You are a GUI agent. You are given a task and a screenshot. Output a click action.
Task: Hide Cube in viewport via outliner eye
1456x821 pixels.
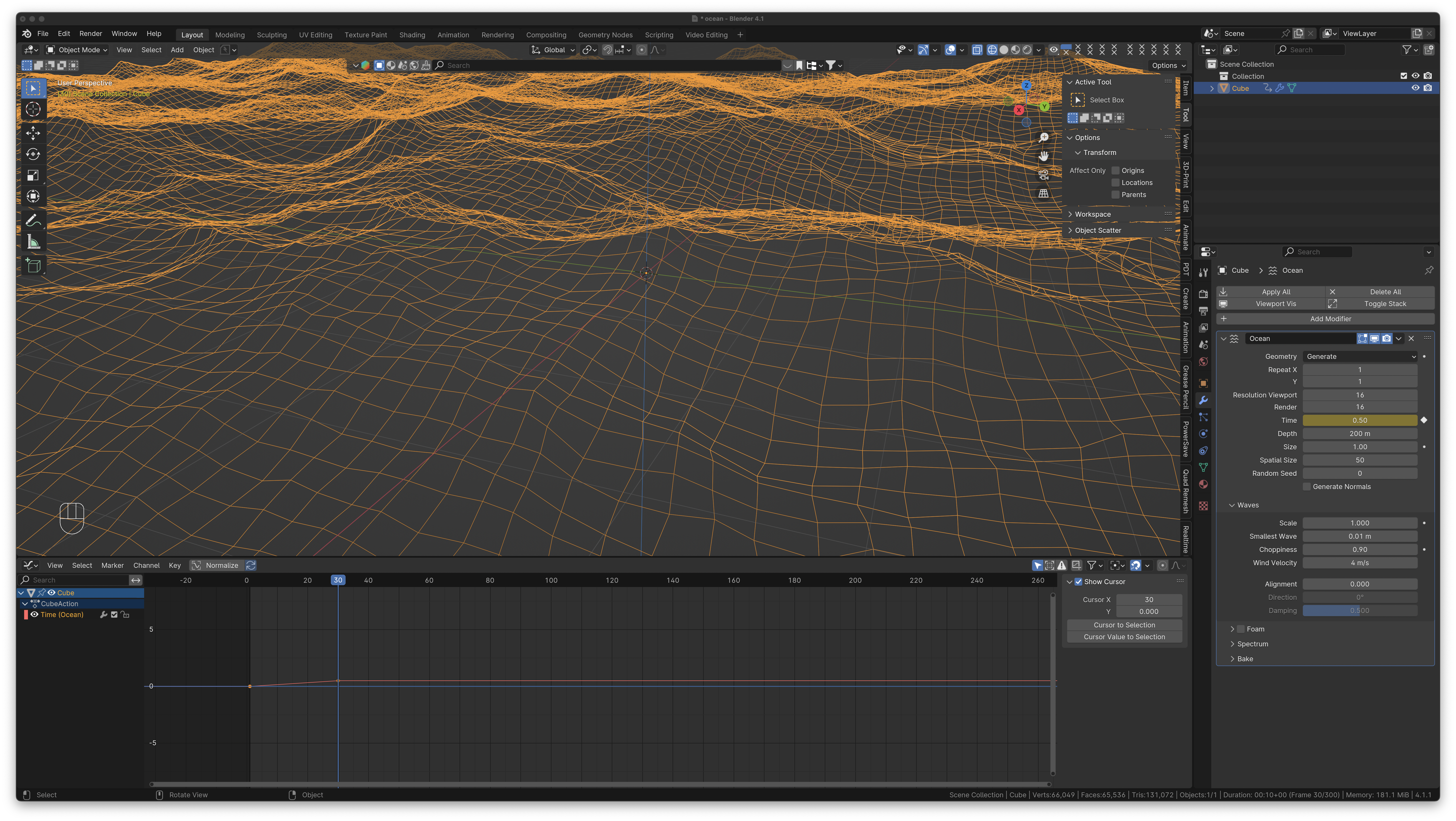(1415, 88)
